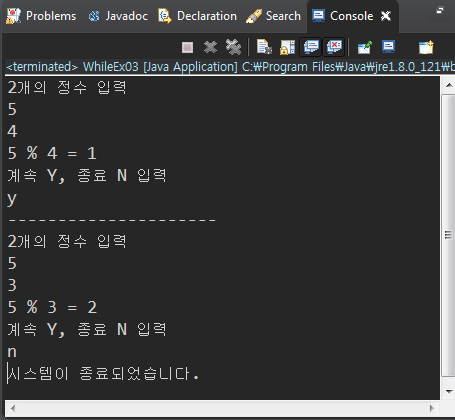Click the input line containing only "3"
Screen dimensions: 455x420
tap(12, 285)
